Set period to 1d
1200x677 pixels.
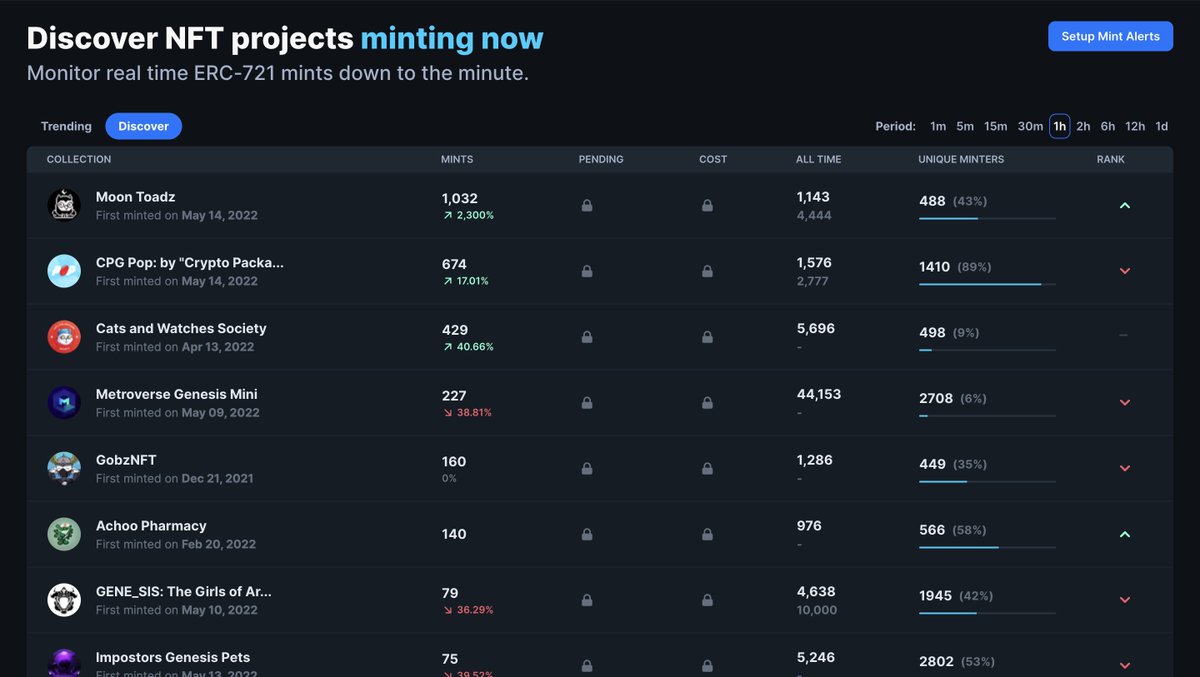click(x=1161, y=126)
